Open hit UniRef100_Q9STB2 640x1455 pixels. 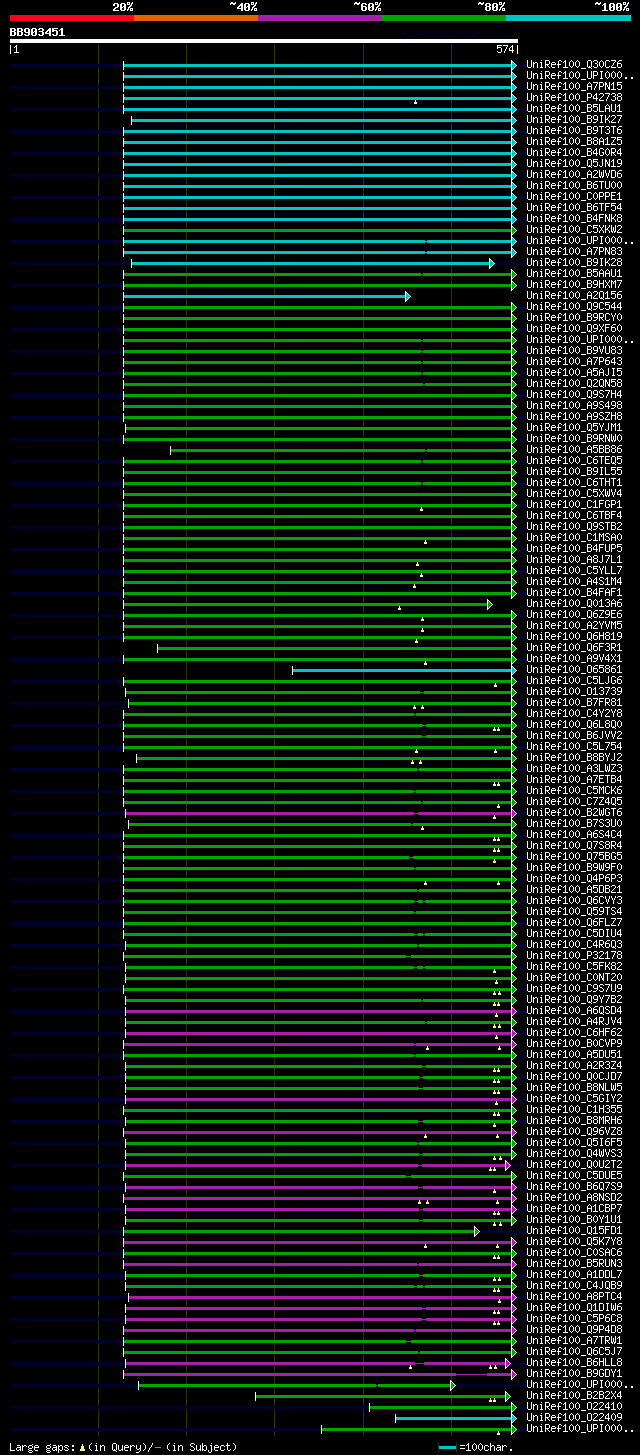click(x=574, y=526)
